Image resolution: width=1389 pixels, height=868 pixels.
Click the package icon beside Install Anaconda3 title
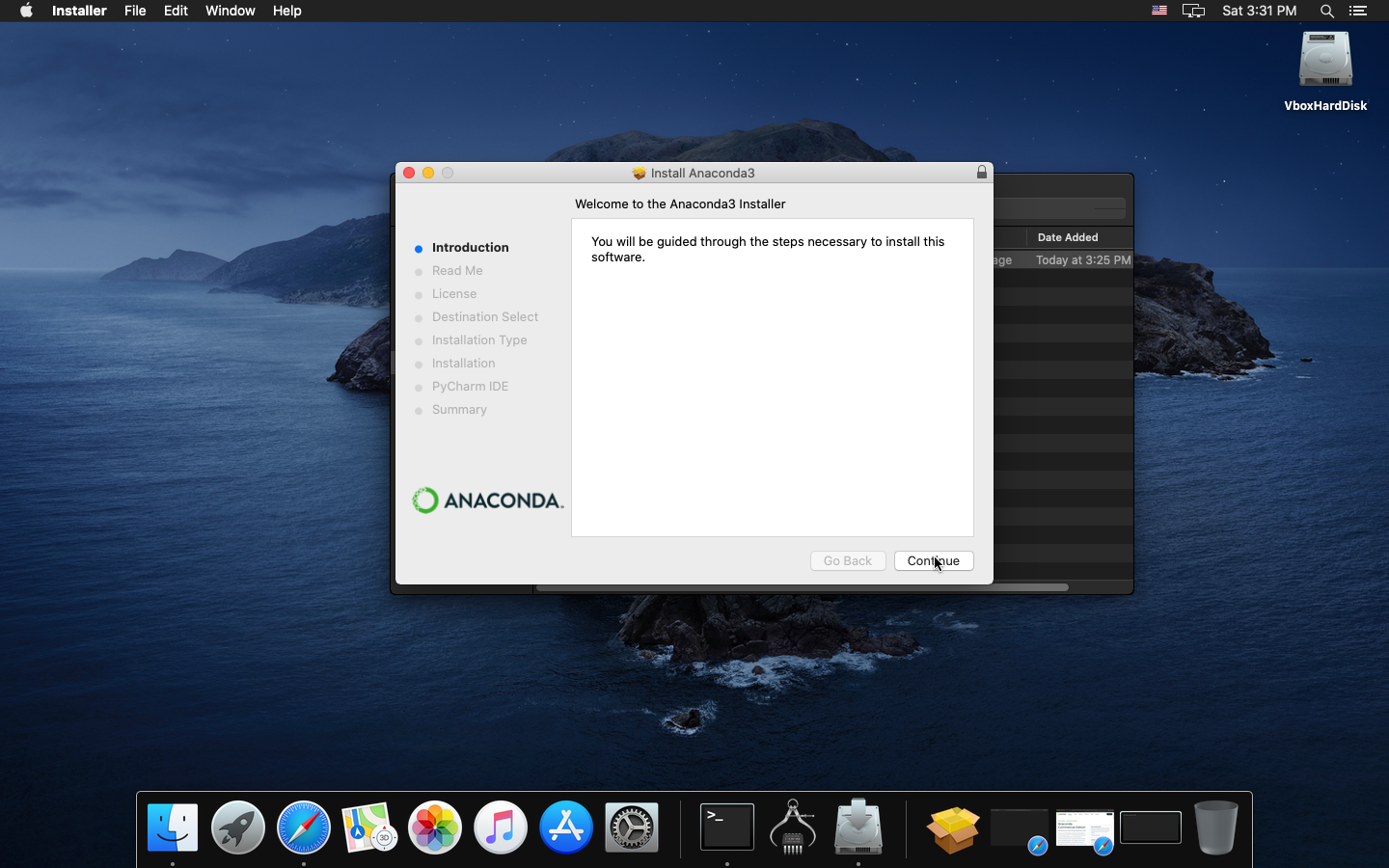pos(639,173)
